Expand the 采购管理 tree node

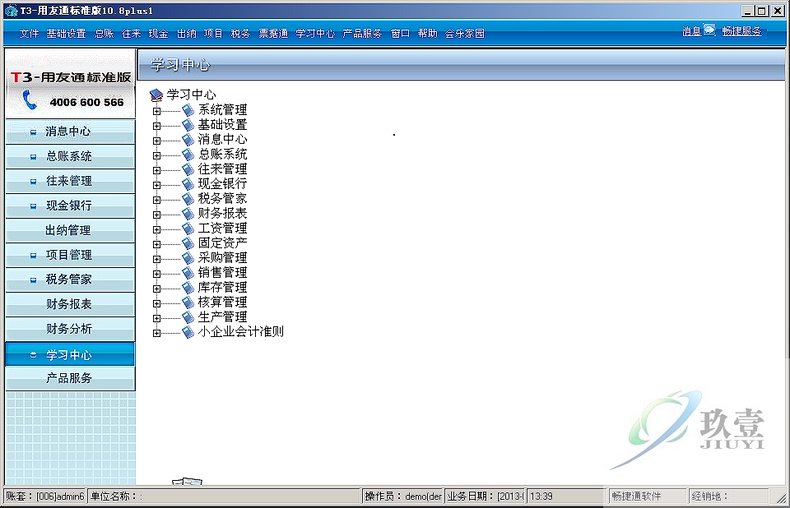pos(157,259)
